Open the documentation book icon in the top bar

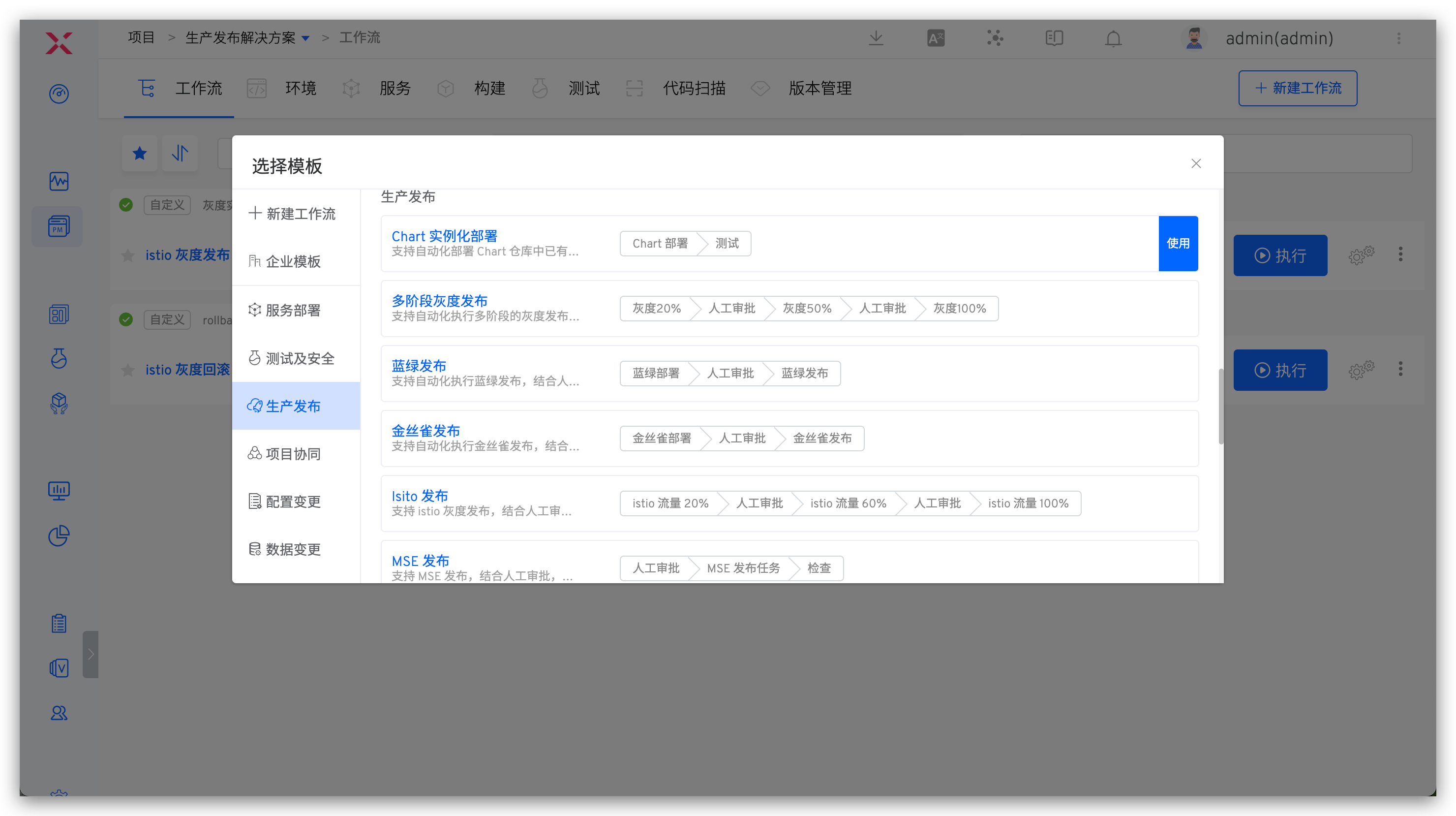(x=1054, y=38)
